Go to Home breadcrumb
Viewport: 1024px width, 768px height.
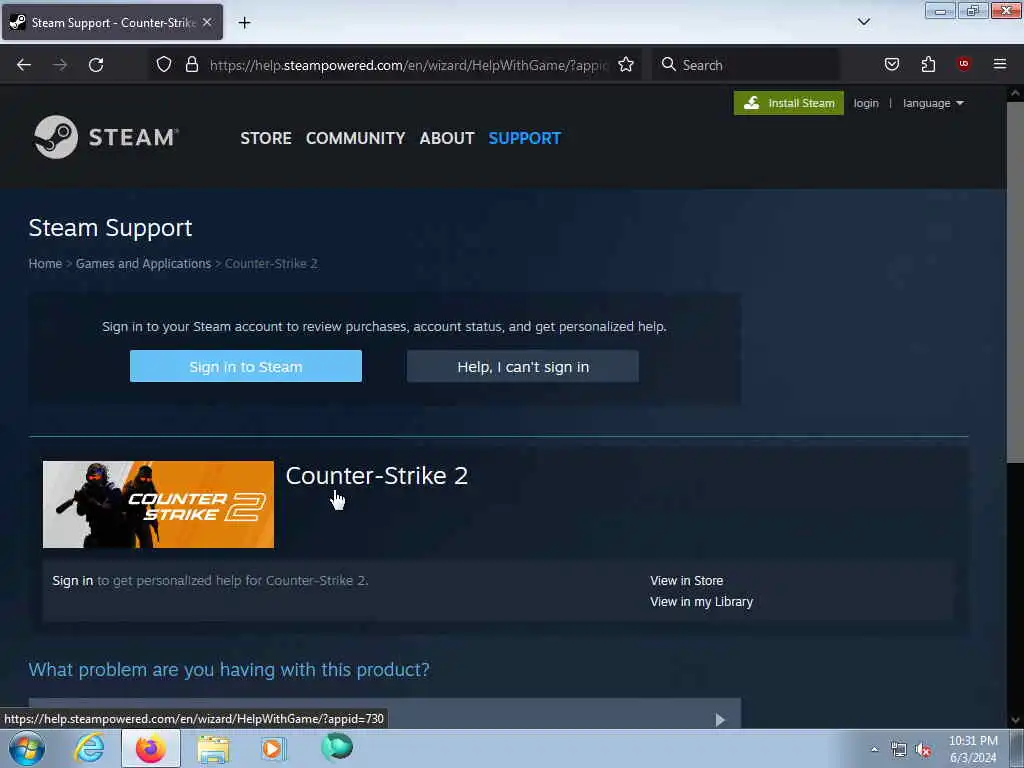point(45,263)
